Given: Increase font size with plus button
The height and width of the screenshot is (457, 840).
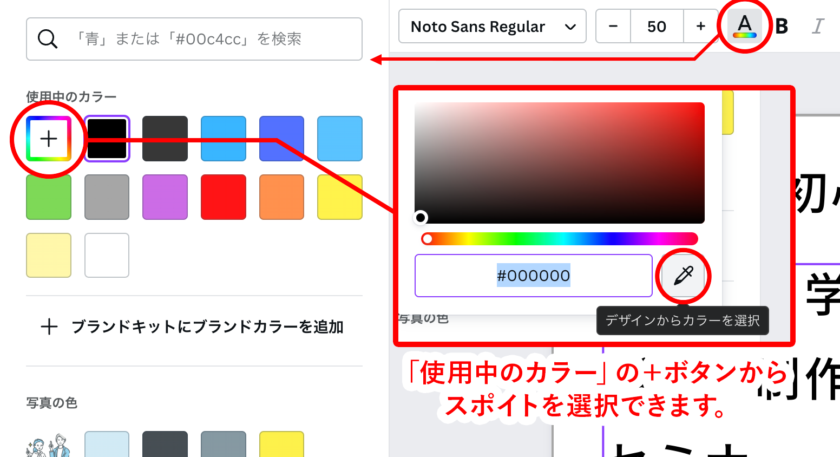Looking at the screenshot, I should point(700,26).
